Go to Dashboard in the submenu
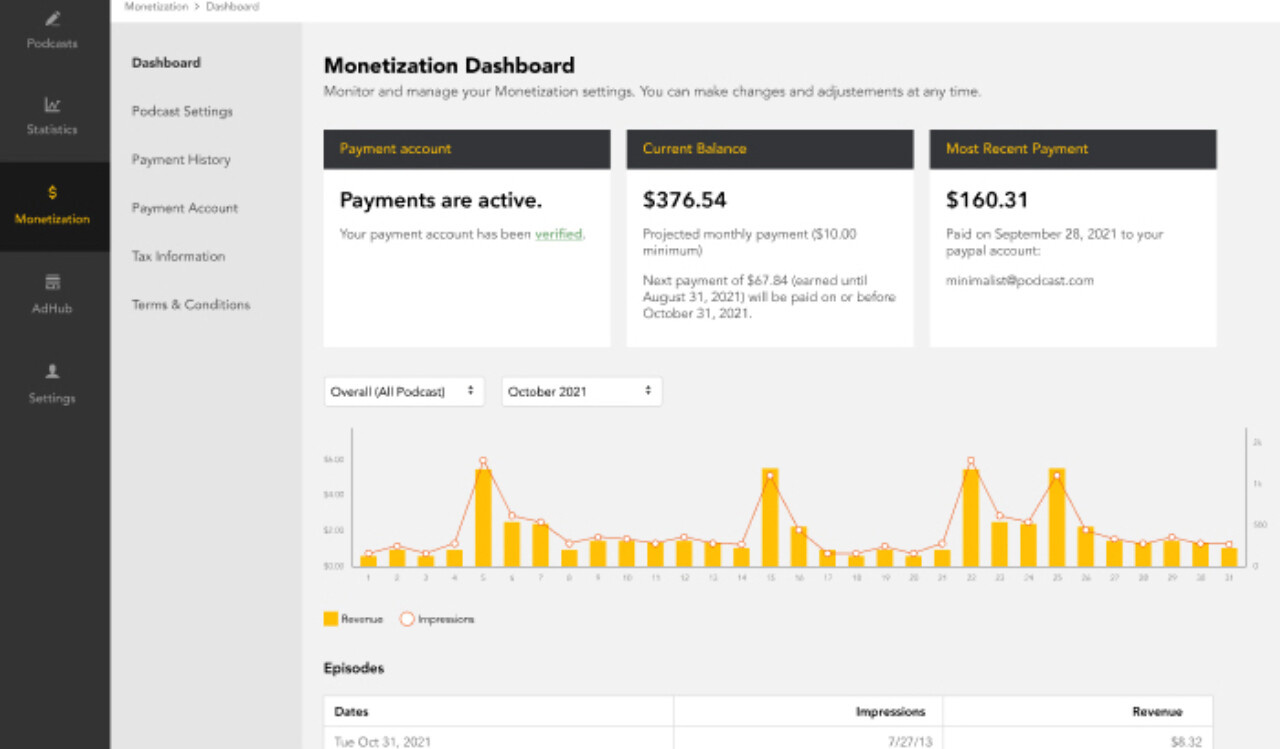The width and height of the screenshot is (1280, 749). pyautogui.click(x=166, y=63)
